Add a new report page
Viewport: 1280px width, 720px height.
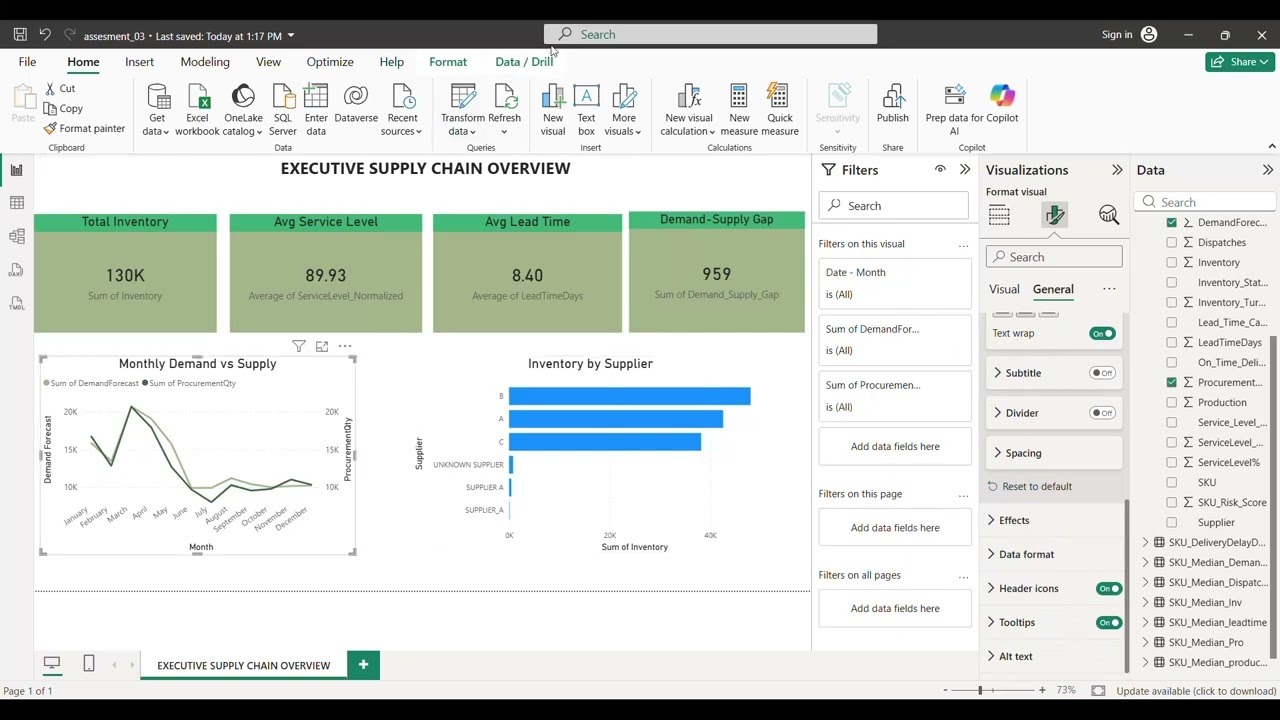363,664
